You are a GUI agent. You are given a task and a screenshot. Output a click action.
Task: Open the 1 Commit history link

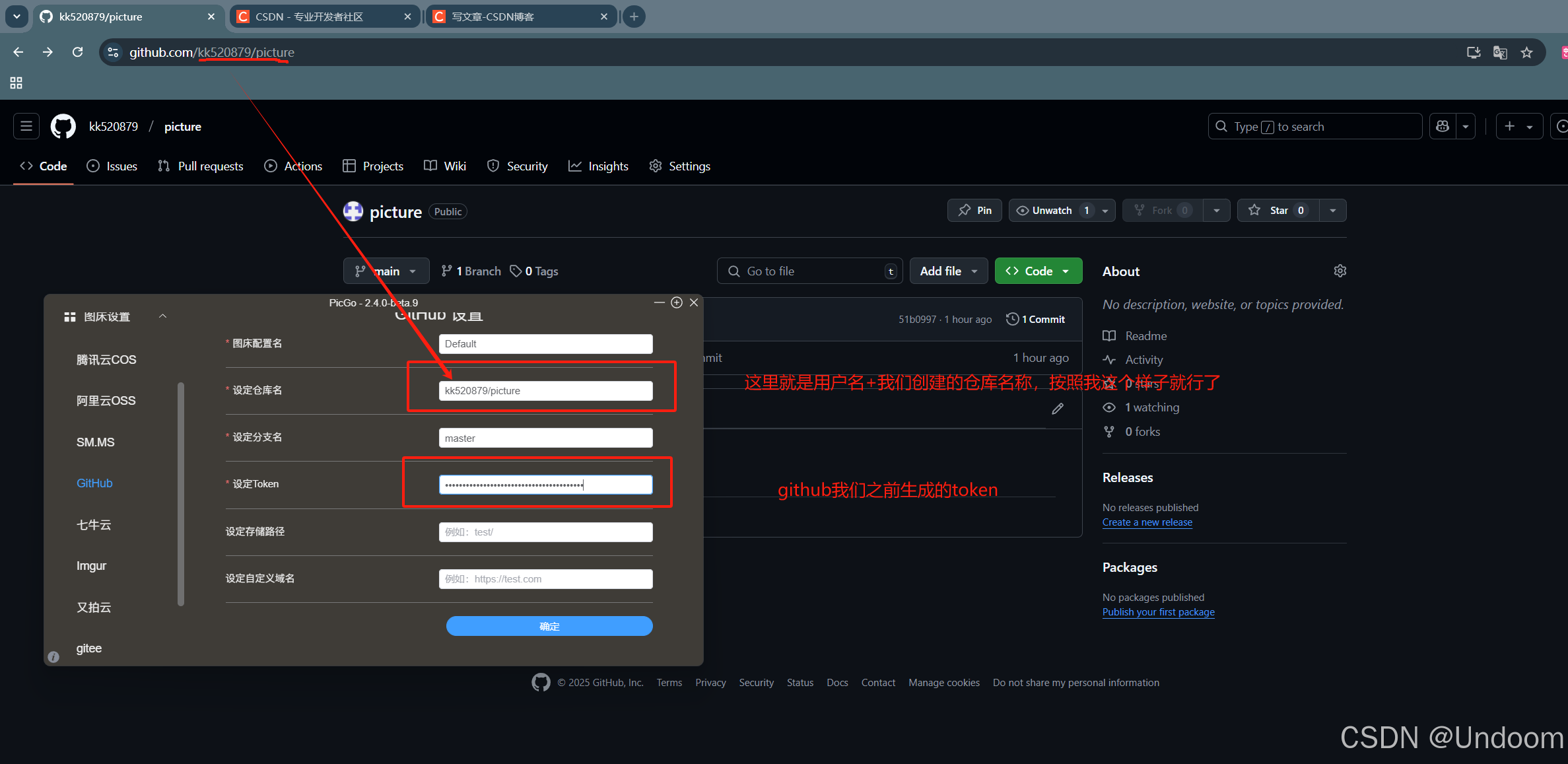[x=1036, y=320]
